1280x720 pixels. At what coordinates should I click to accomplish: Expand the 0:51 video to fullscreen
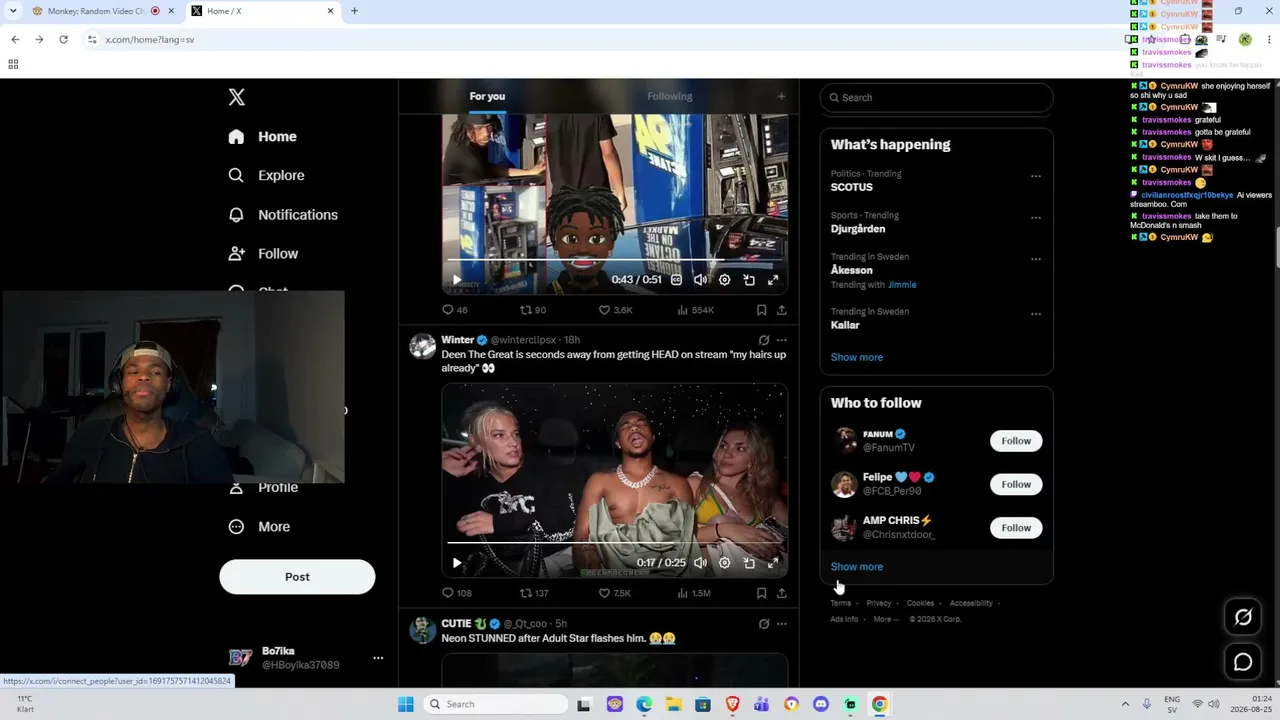point(773,280)
